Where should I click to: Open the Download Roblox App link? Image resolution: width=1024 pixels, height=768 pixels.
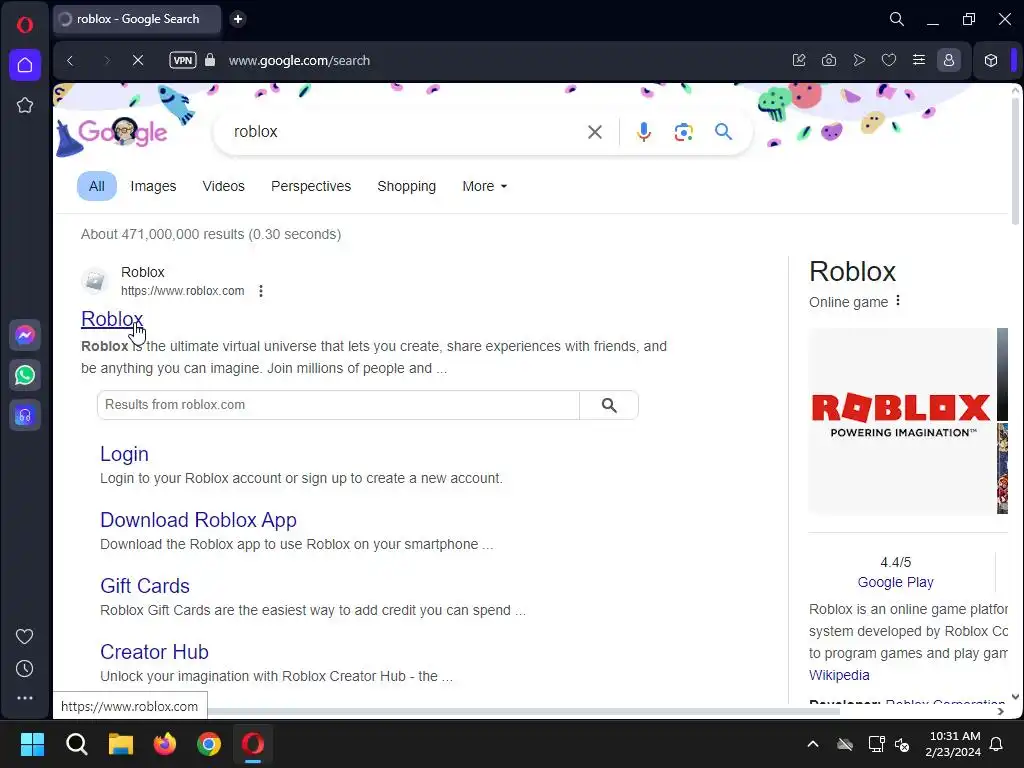198,520
